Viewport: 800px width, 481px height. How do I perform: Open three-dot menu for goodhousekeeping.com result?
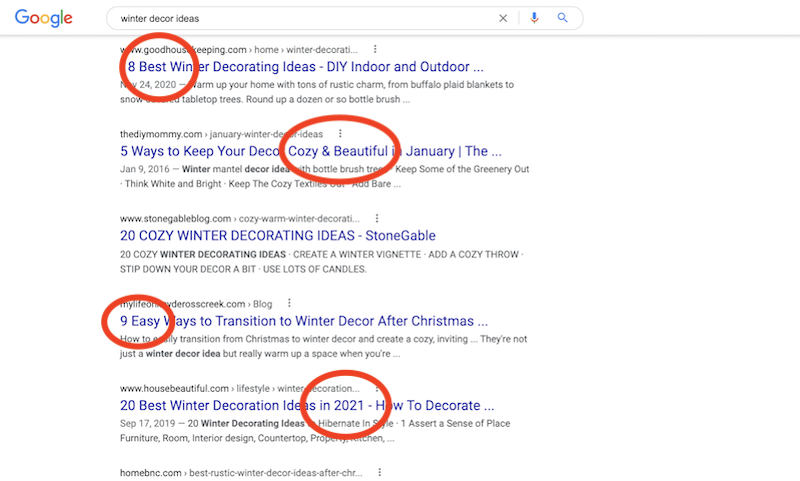pos(375,48)
